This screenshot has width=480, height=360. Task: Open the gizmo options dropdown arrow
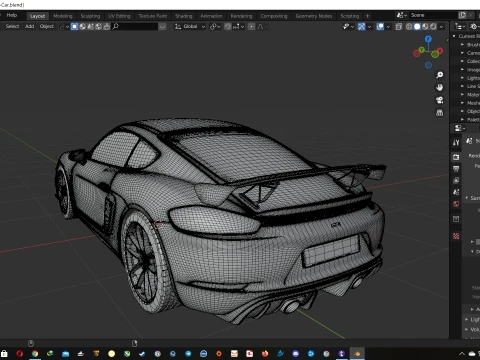[369, 26]
